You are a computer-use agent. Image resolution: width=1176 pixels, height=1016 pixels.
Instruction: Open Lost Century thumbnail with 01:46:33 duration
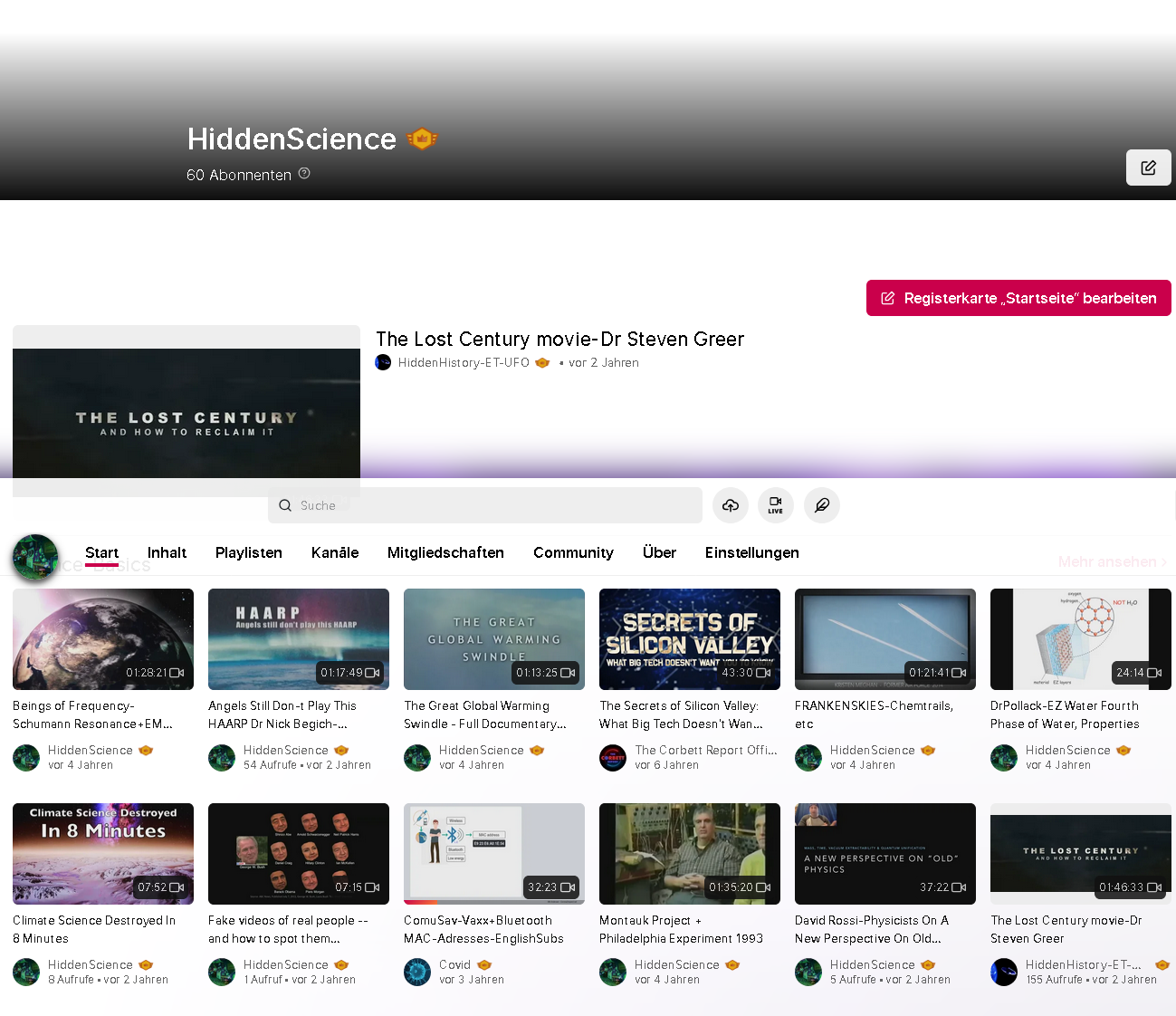coord(1081,854)
